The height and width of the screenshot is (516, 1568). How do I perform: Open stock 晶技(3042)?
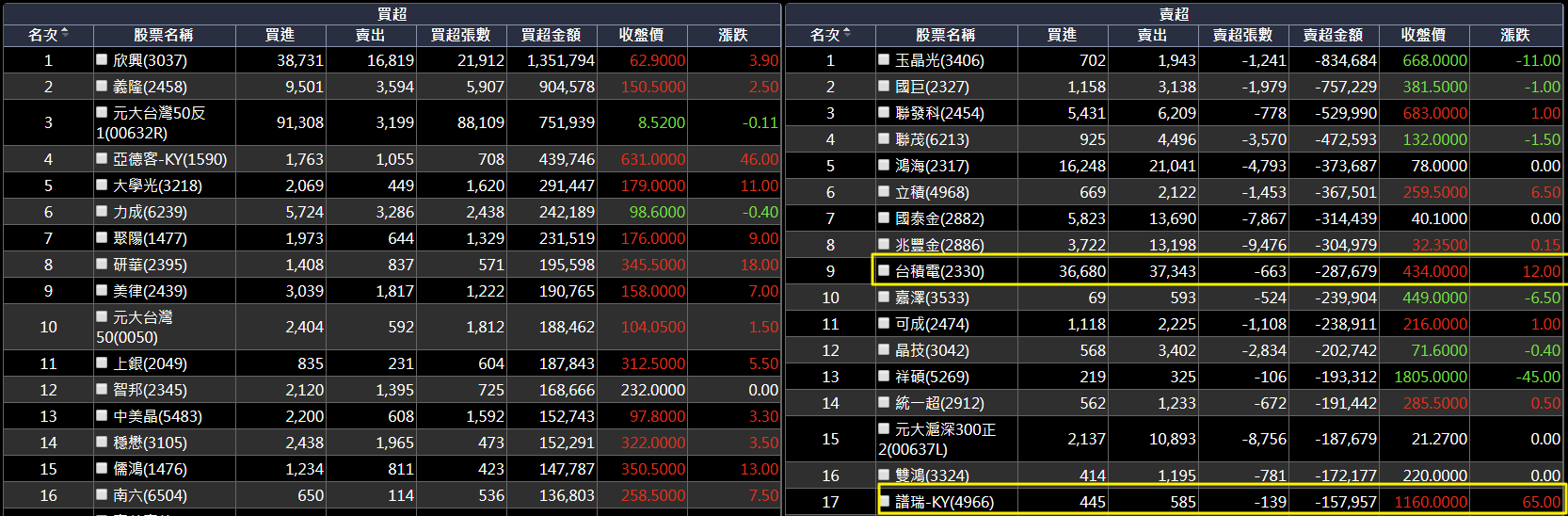tap(932, 350)
